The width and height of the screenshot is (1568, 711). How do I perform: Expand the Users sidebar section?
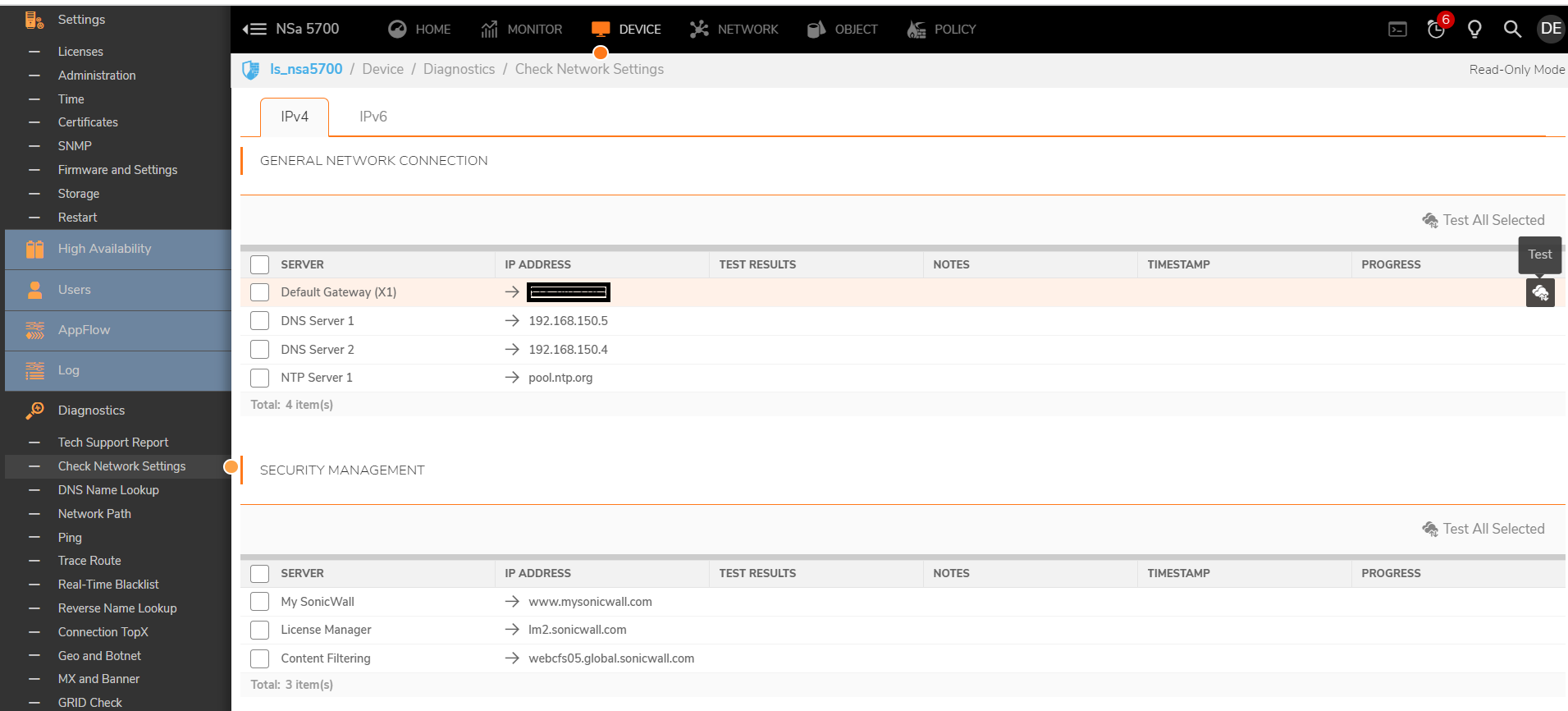75,290
